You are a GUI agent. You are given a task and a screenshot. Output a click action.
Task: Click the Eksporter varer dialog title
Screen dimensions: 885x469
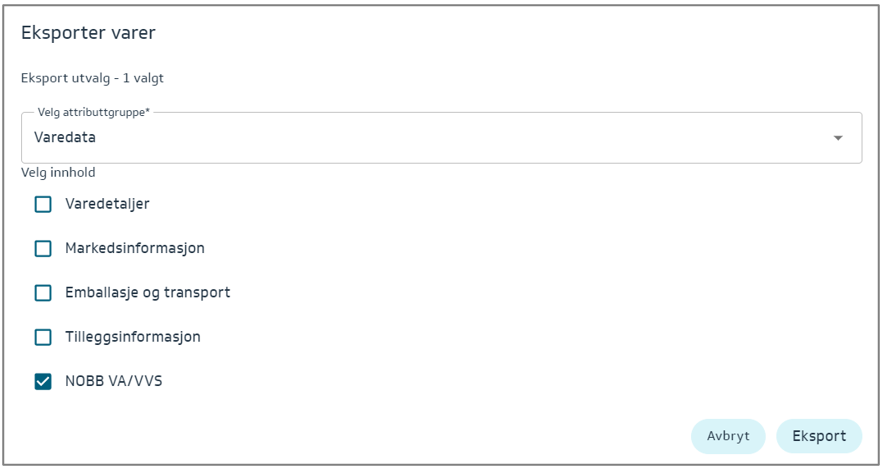[x=88, y=33]
